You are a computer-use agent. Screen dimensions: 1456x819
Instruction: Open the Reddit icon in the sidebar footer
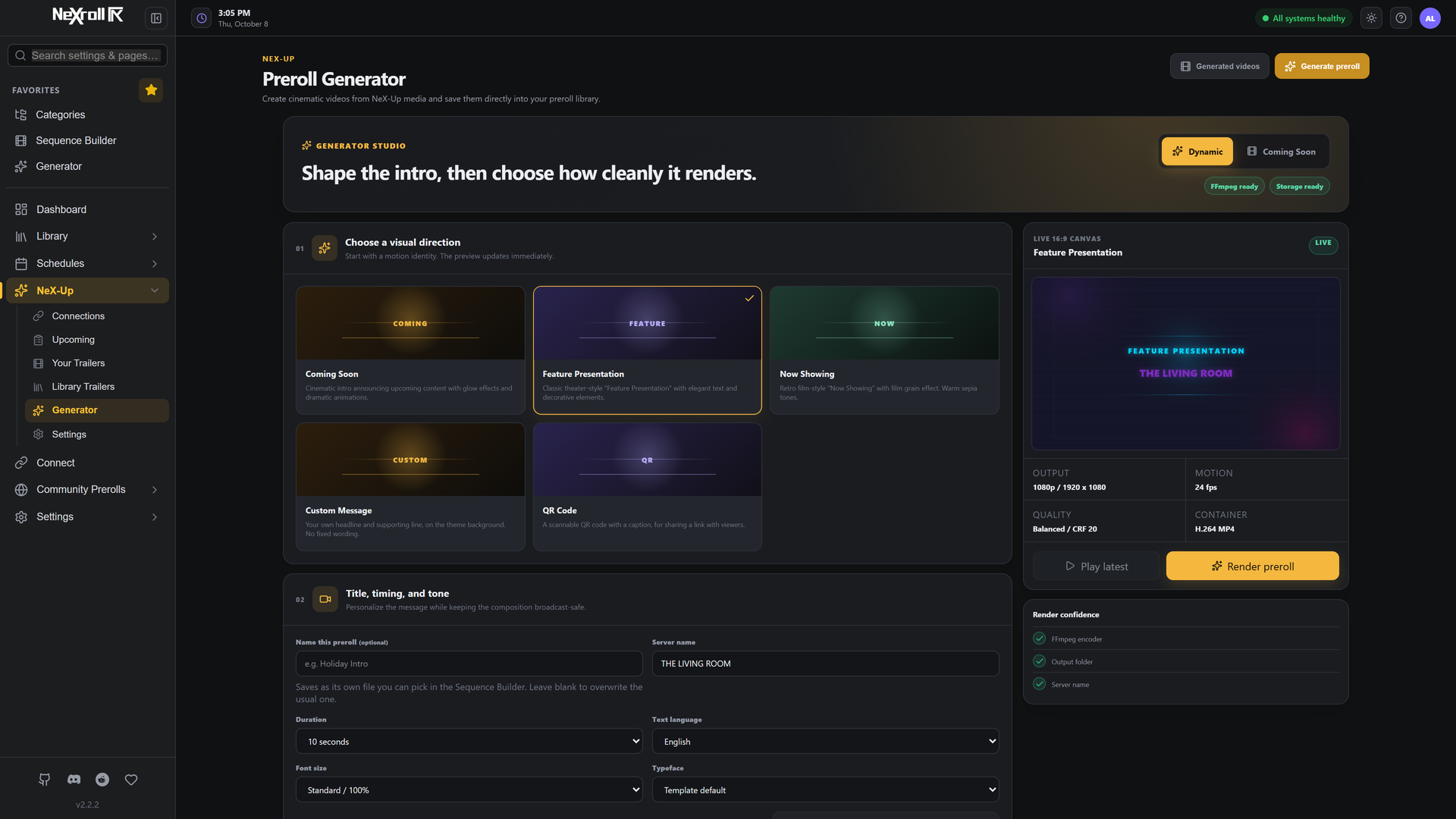point(102,780)
